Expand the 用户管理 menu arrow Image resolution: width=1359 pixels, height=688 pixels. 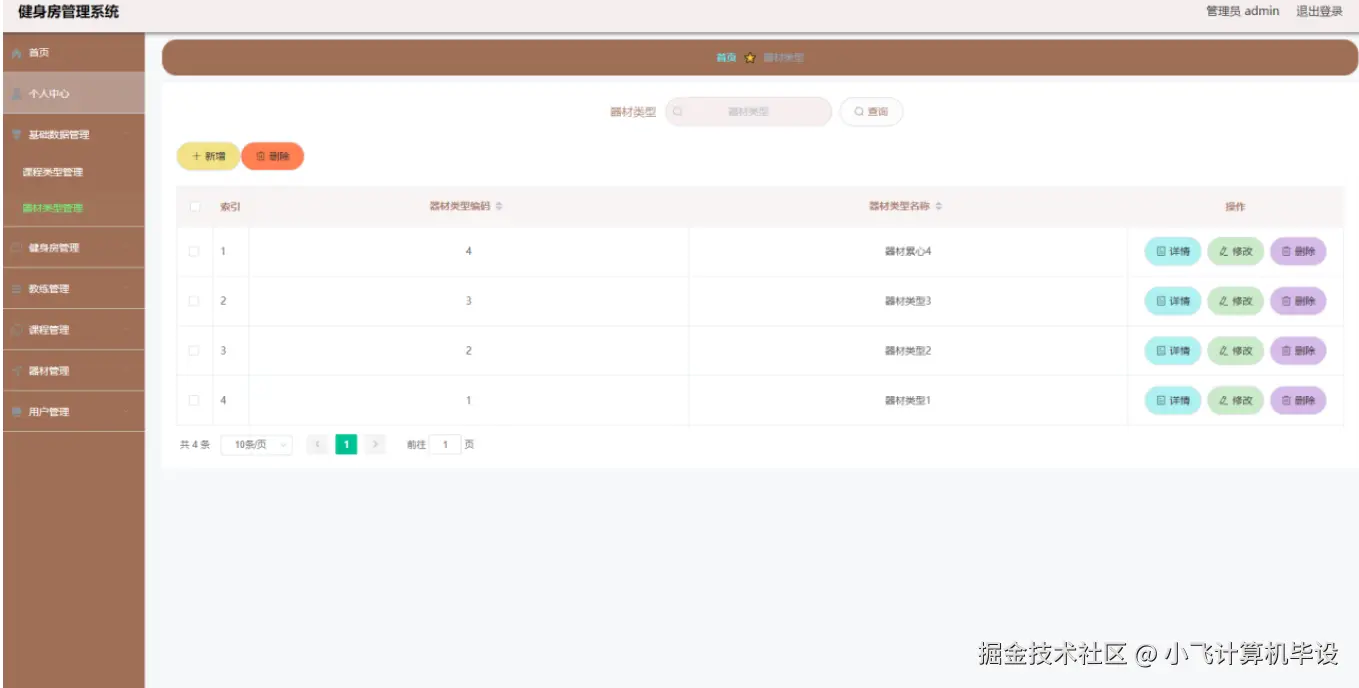click(126, 412)
